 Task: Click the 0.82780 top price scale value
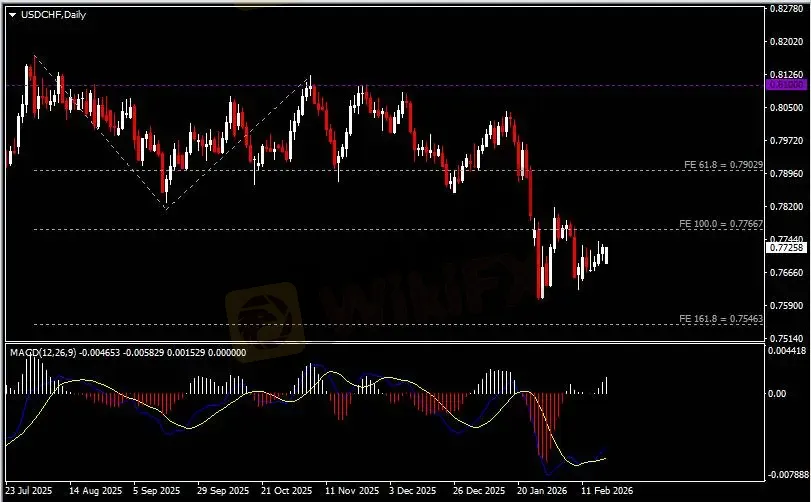click(785, 9)
